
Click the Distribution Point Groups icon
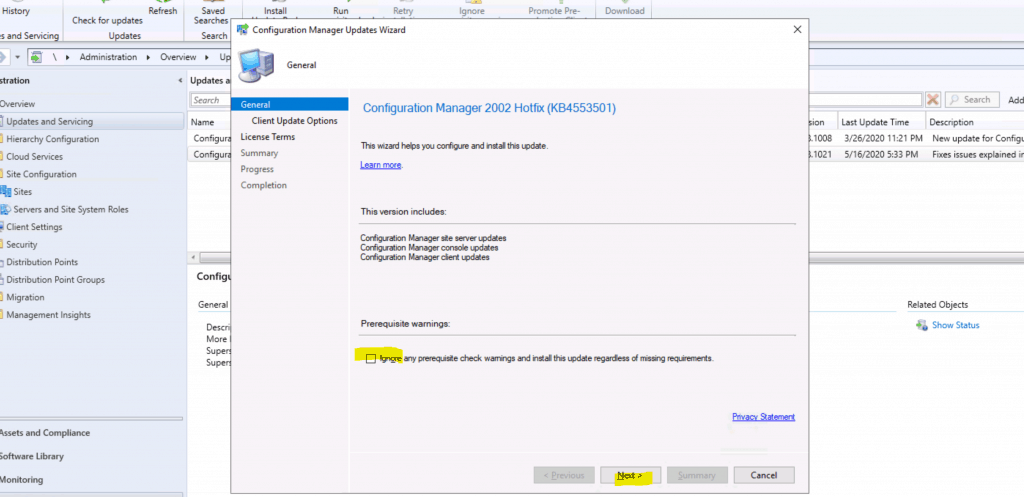tap(2, 280)
